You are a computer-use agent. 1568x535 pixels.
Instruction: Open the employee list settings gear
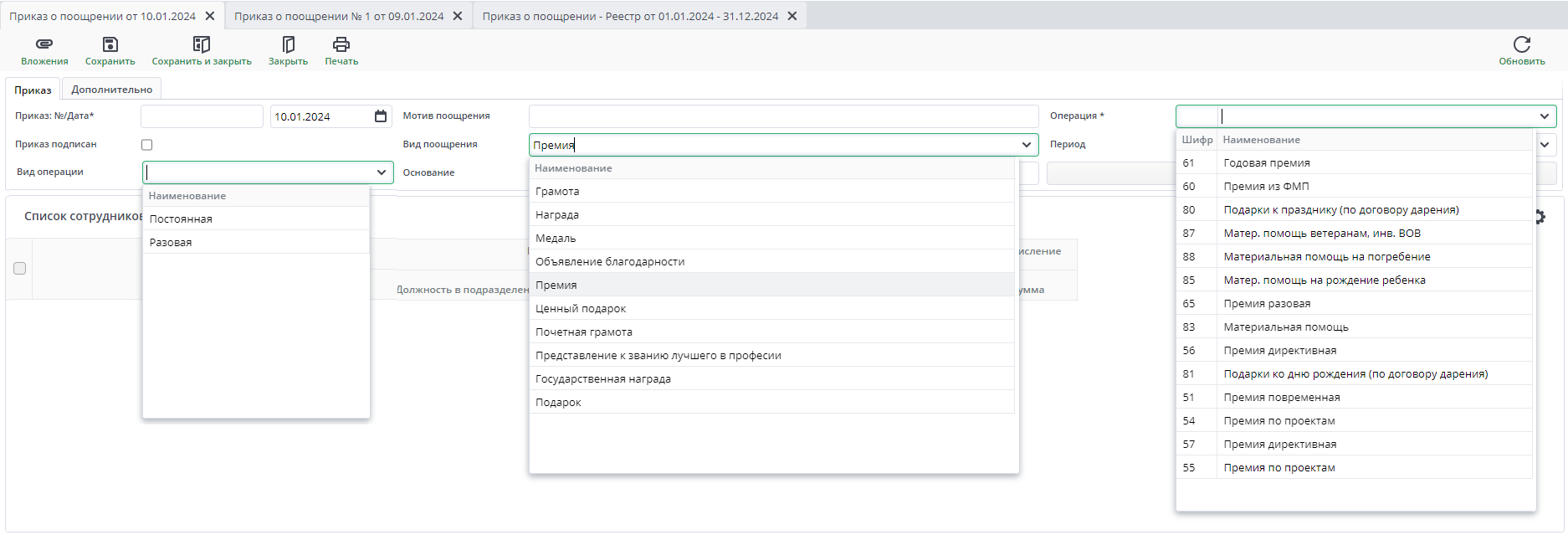pyautogui.click(x=1540, y=217)
